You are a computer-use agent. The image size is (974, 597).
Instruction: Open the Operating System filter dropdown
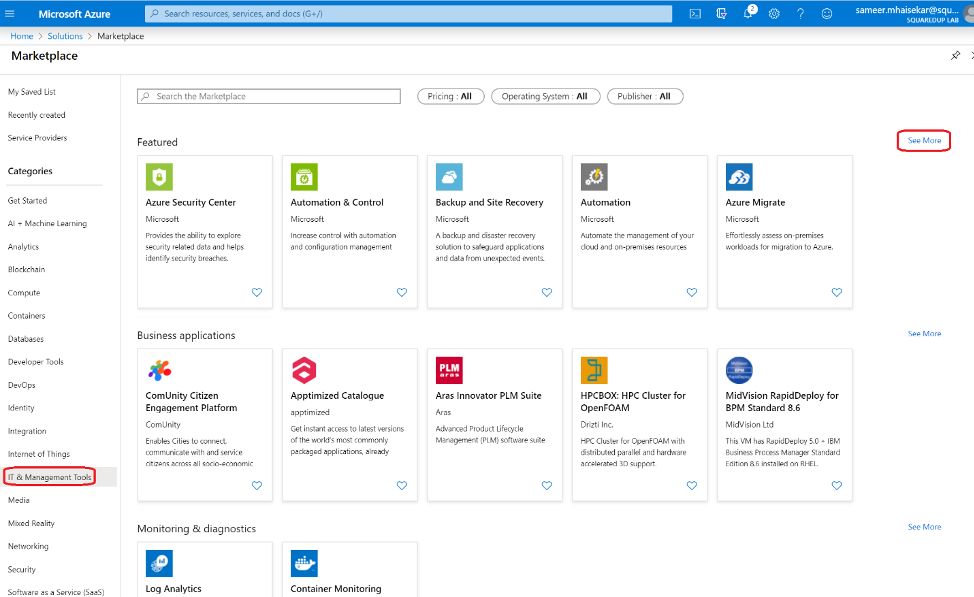tap(545, 96)
